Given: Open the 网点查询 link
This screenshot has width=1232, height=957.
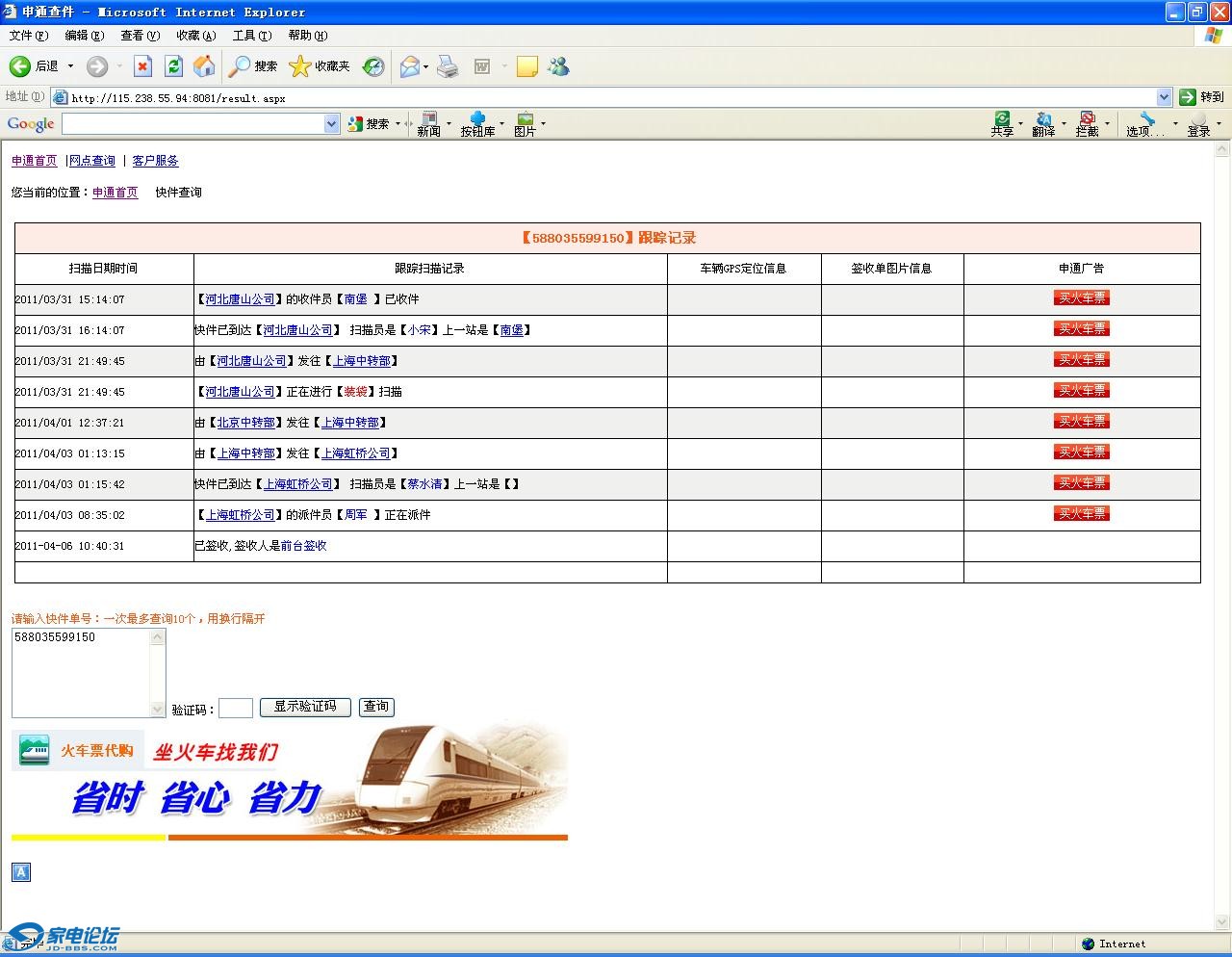Looking at the screenshot, I should click(x=92, y=161).
